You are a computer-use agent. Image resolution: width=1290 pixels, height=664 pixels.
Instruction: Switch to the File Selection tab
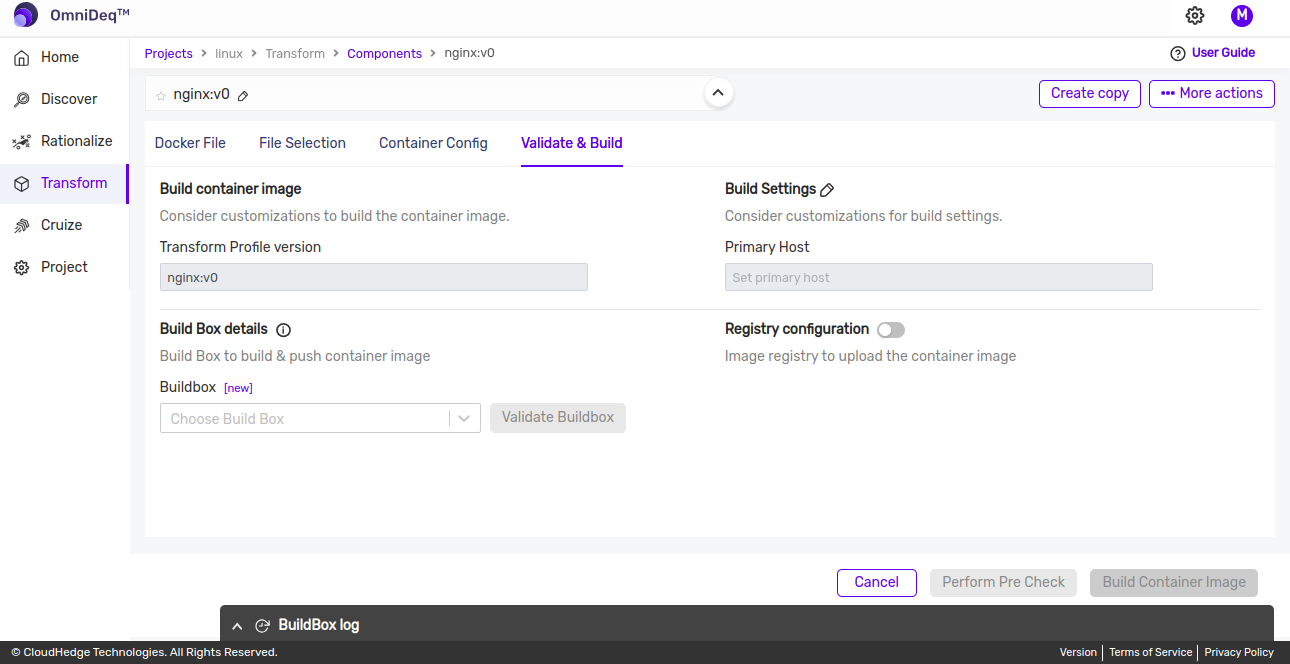(302, 143)
